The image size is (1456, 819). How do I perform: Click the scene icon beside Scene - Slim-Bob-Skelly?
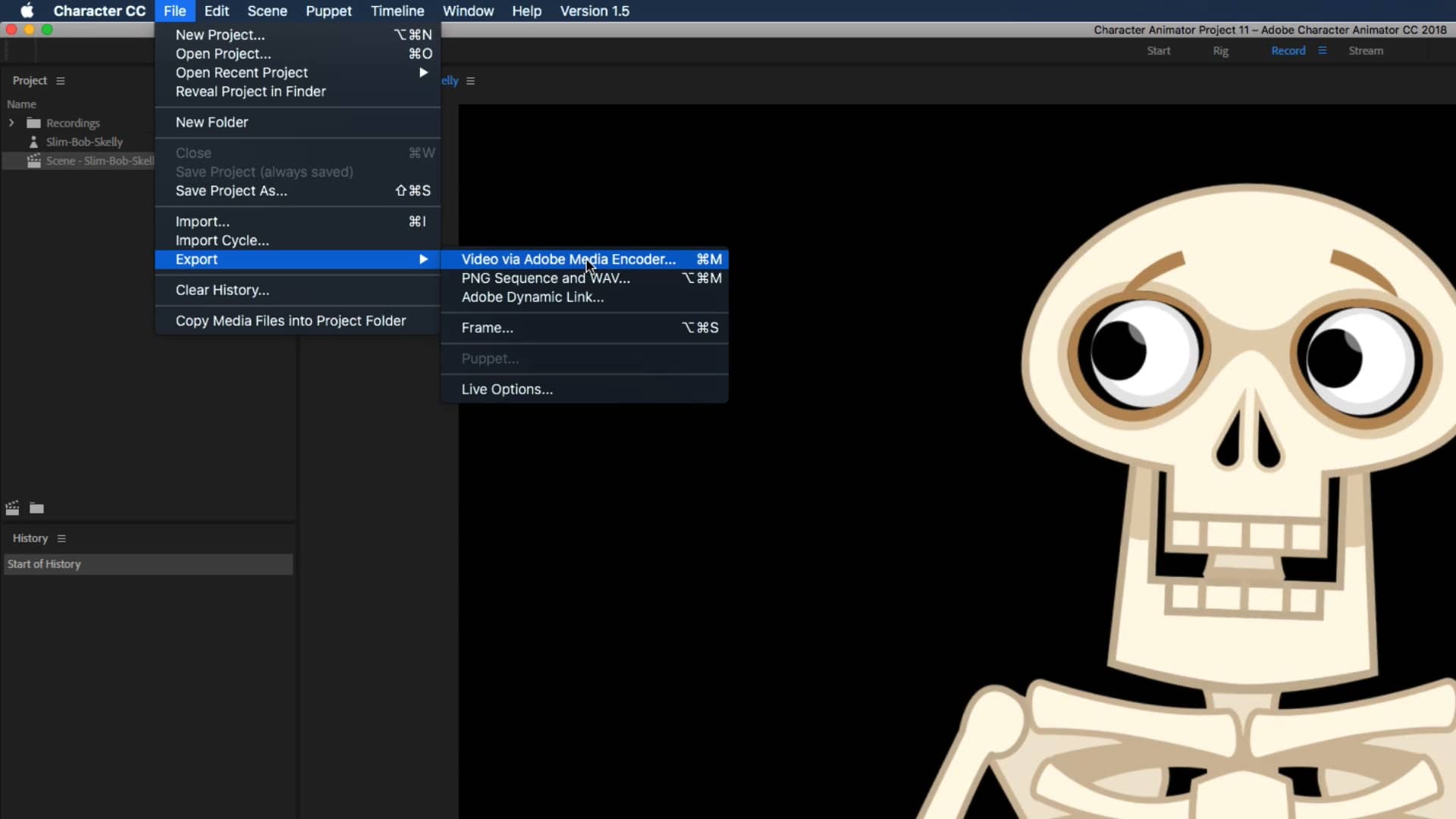(33, 161)
